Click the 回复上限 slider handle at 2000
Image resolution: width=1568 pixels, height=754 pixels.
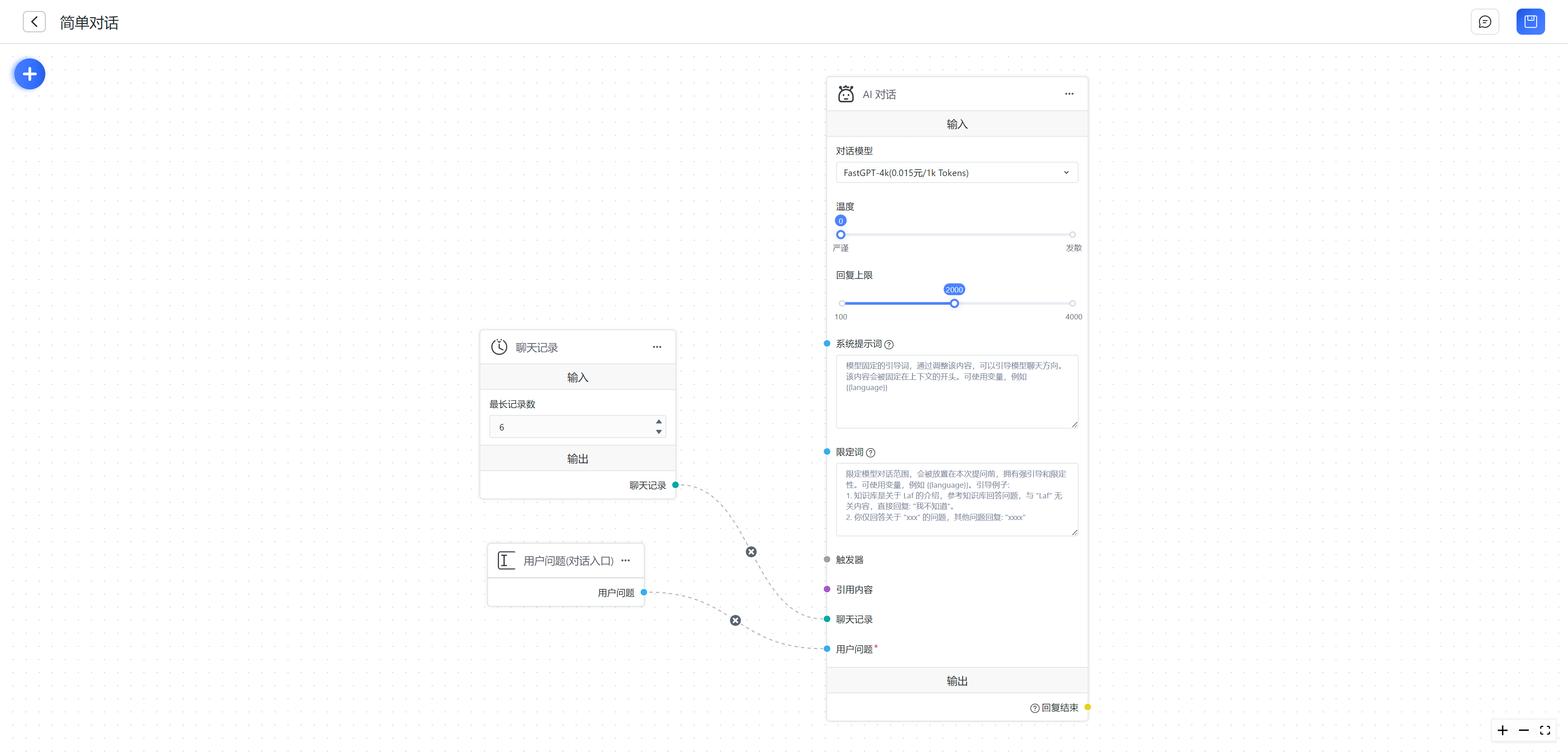954,303
